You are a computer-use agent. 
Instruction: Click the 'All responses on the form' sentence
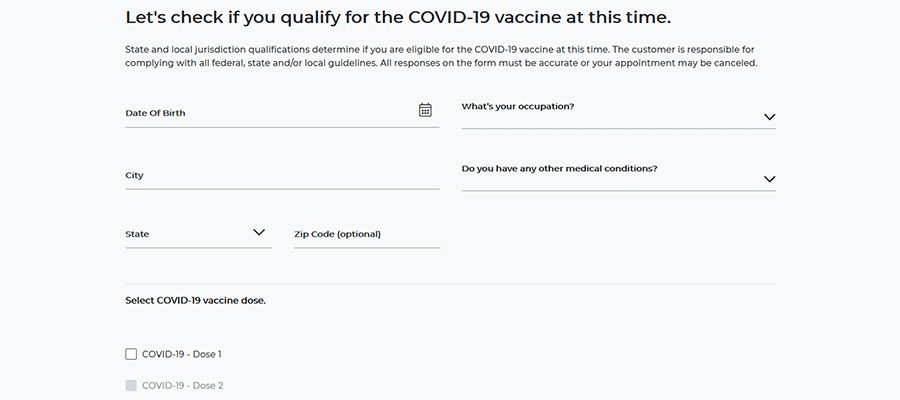(620, 63)
